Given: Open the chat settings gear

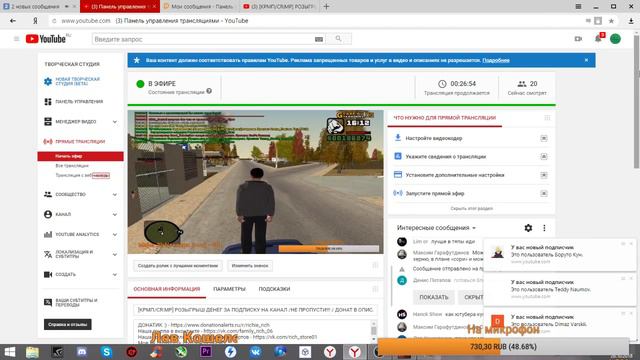Looking at the screenshot, I should tap(528, 228).
